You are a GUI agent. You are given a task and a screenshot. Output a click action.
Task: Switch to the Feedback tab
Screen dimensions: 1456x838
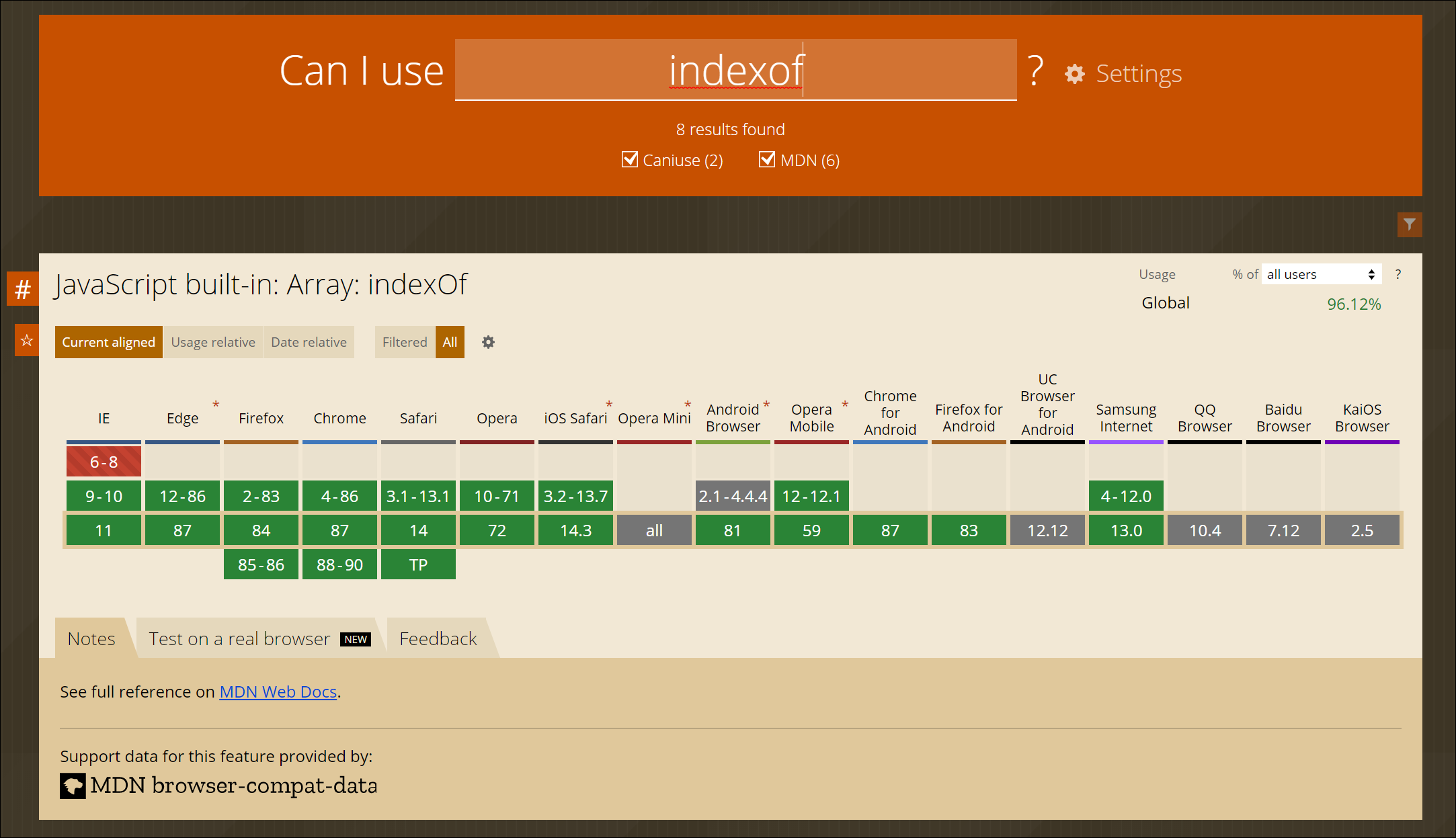click(x=438, y=638)
